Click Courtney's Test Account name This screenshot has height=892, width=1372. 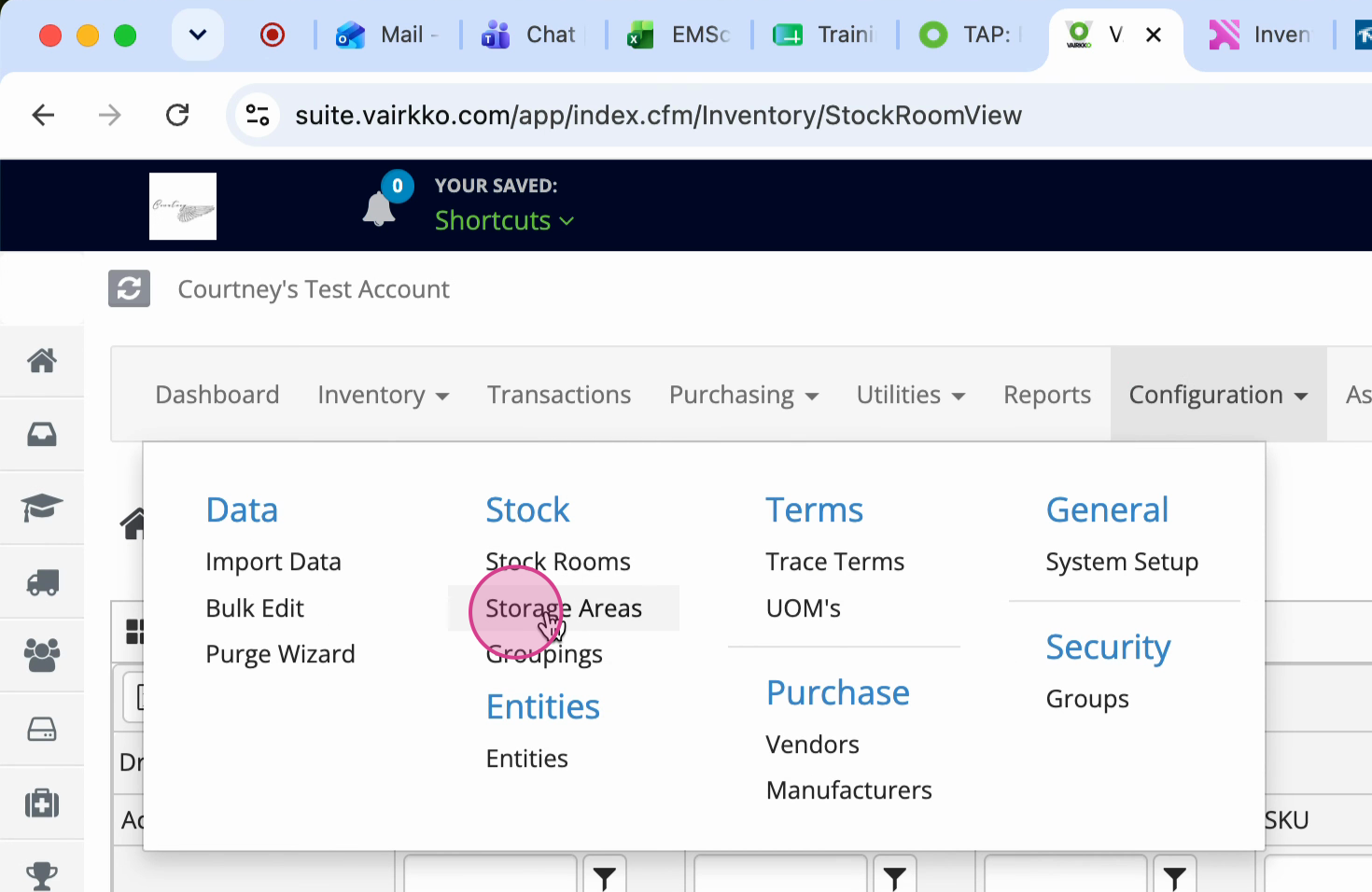pyautogui.click(x=314, y=289)
